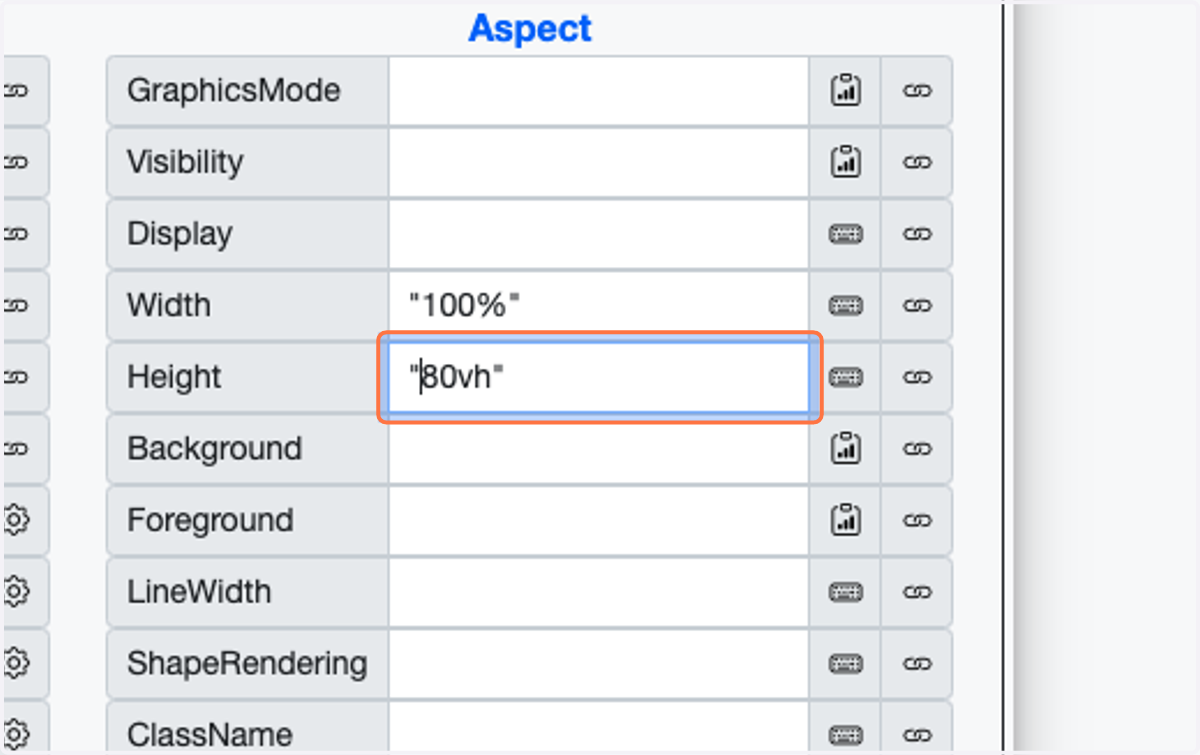This screenshot has width=1200, height=755.
Task: Click inside the Height input field
Action: [x=599, y=377]
